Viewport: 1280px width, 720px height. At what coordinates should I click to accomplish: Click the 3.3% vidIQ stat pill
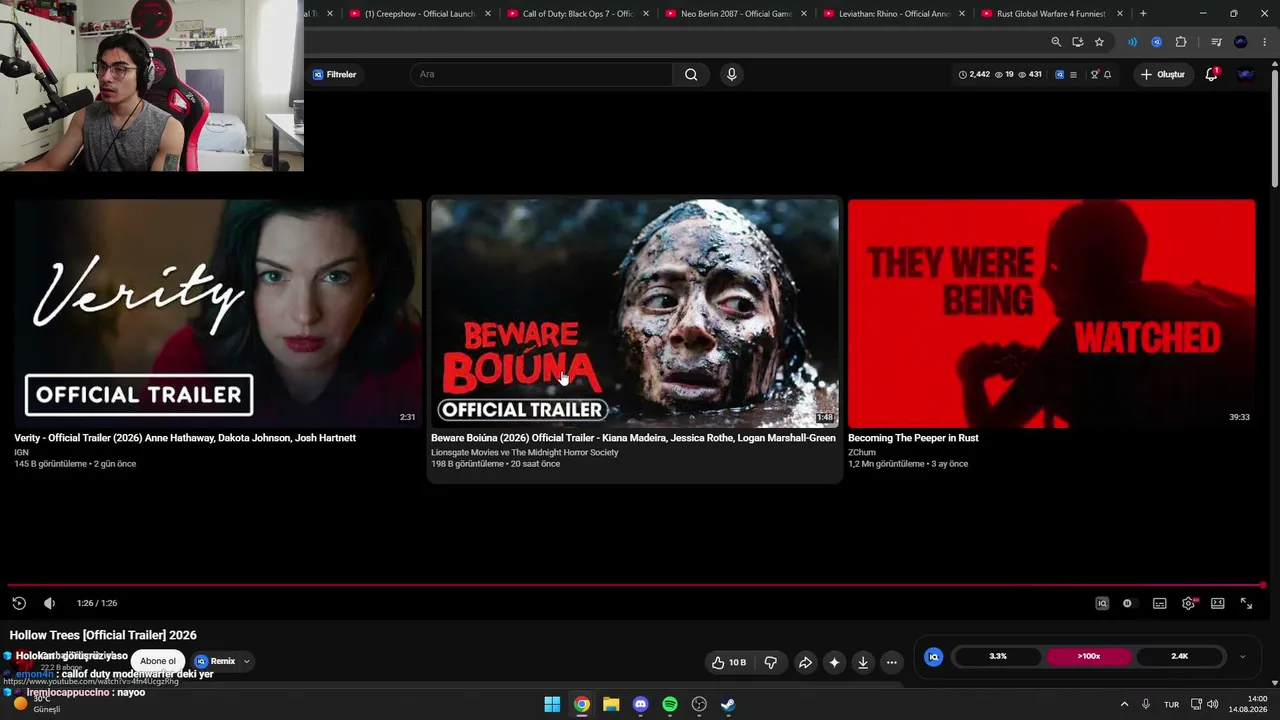pyautogui.click(x=998, y=656)
